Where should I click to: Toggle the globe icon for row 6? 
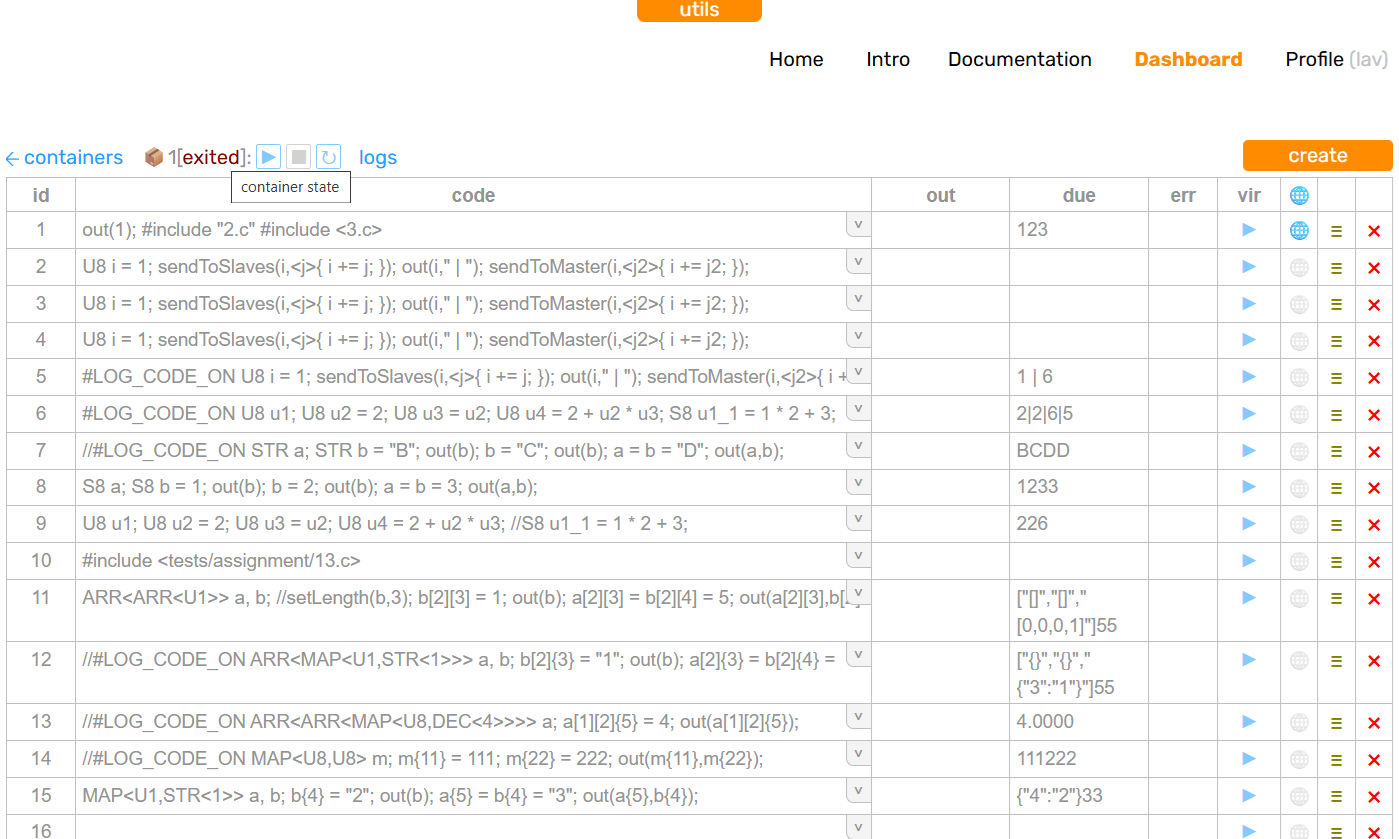[x=1299, y=415]
